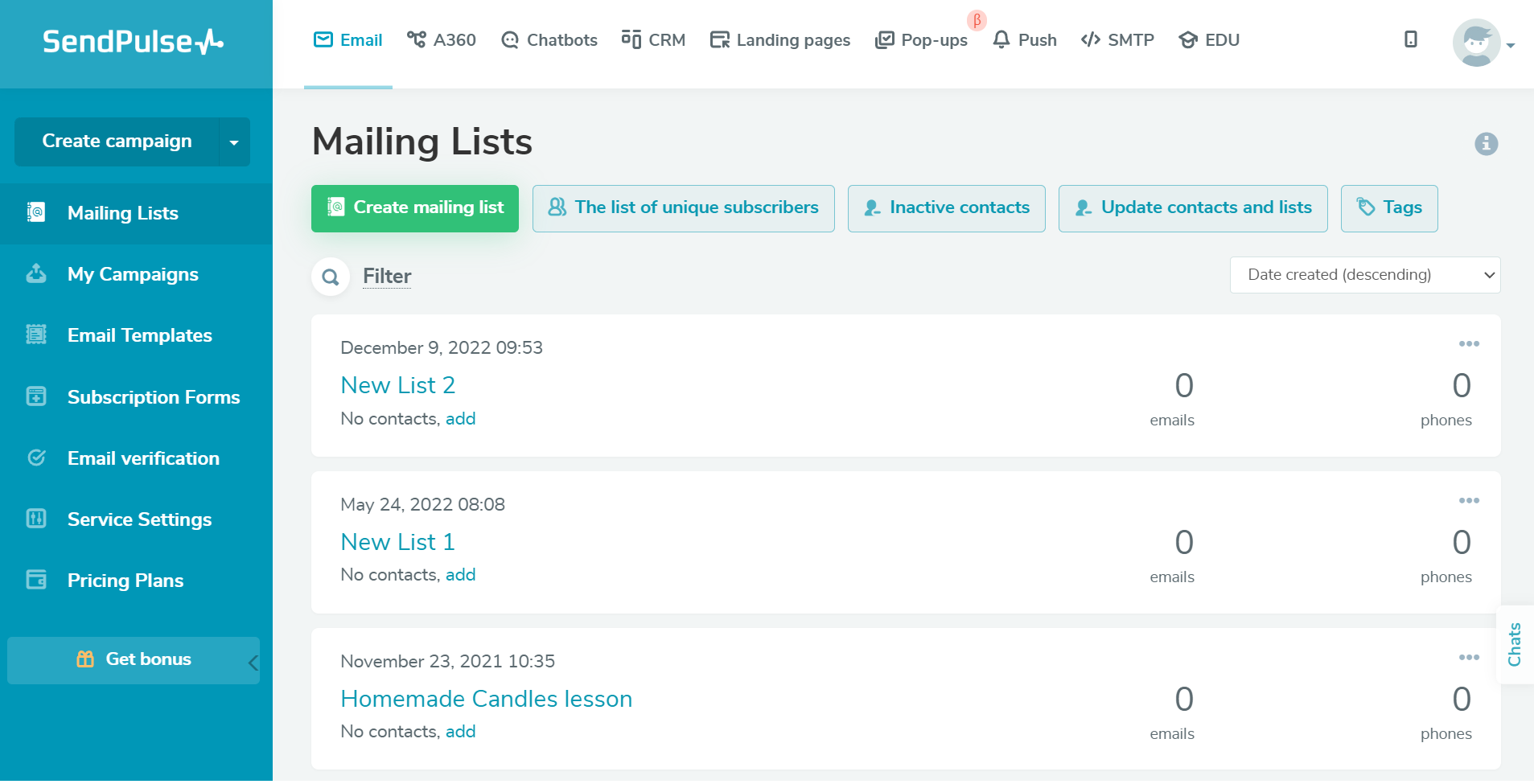Image resolution: width=1534 pixels, height=784 pixels.
Task: Open the Chats side panel
Action: tap(1515, 643)
